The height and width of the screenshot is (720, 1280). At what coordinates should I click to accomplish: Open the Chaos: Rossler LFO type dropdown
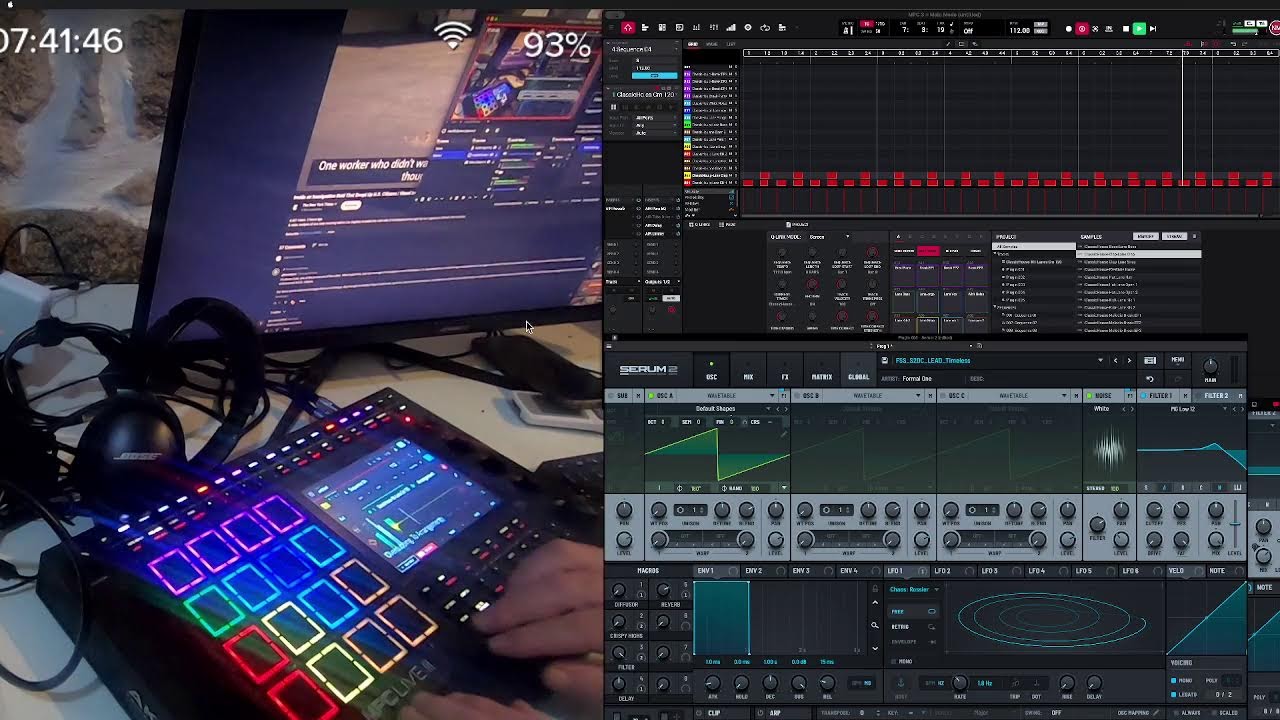(914, 589)
